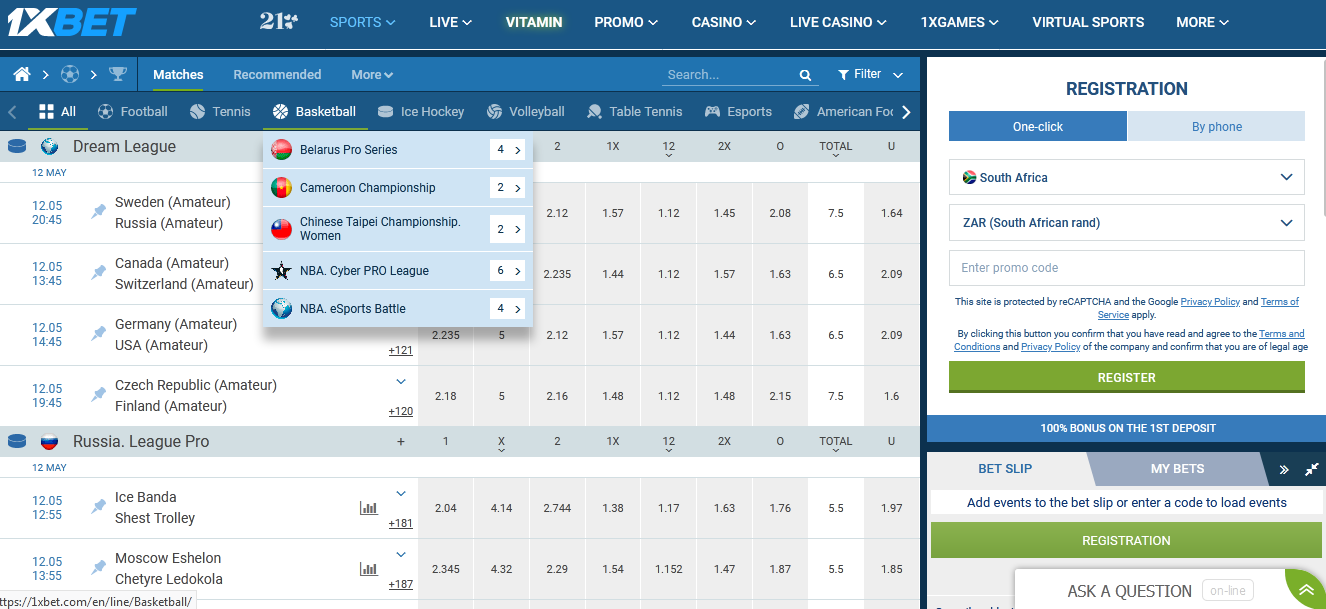Open the ZAR currency dropdown
The width and height of the screenshot is (1326, 609).
tap(1127, 223)
